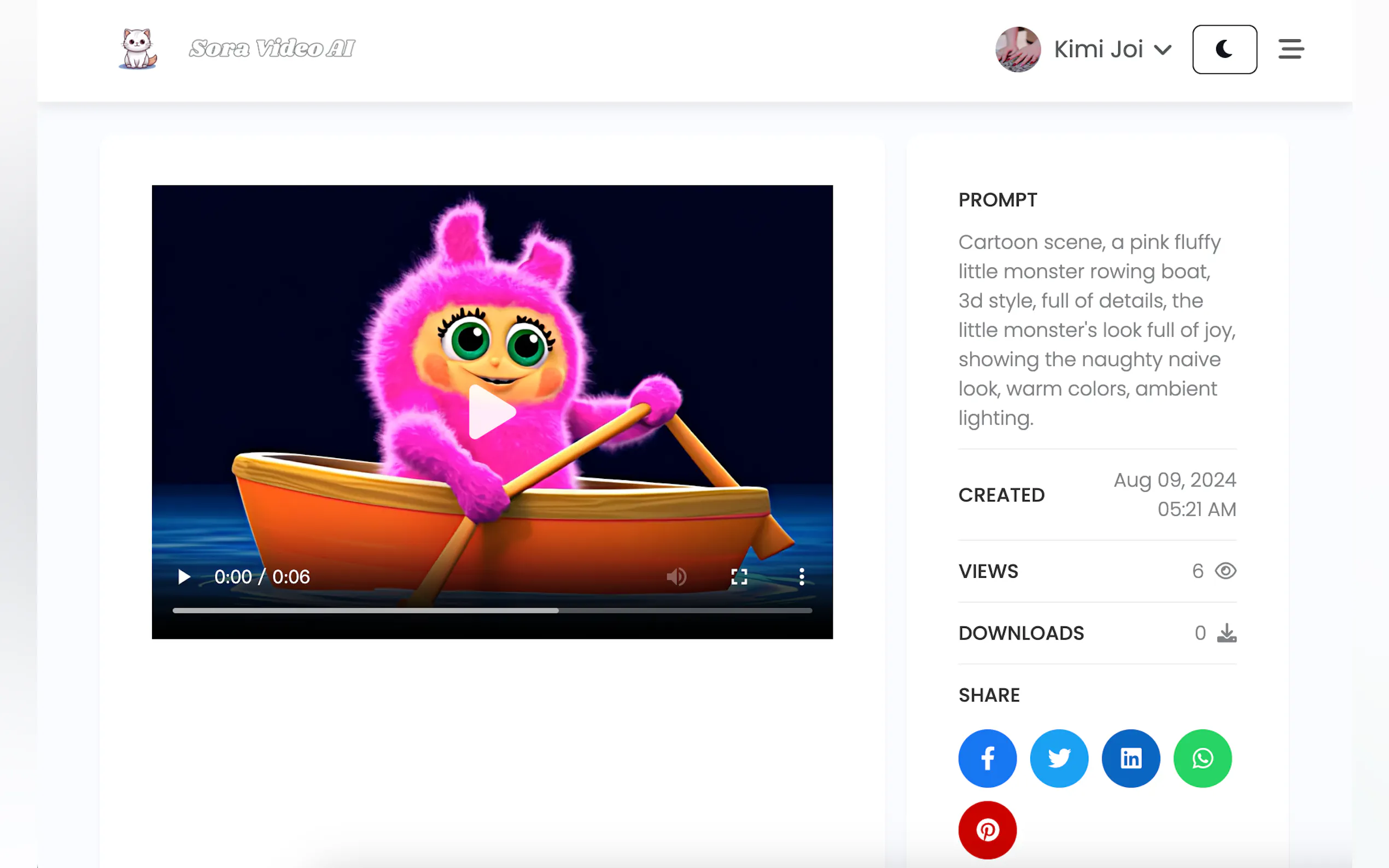Image resolution: width=1389 pixels, height=868 pixels.
Task: Click the cat mascot logo
Action: (138, 49)
